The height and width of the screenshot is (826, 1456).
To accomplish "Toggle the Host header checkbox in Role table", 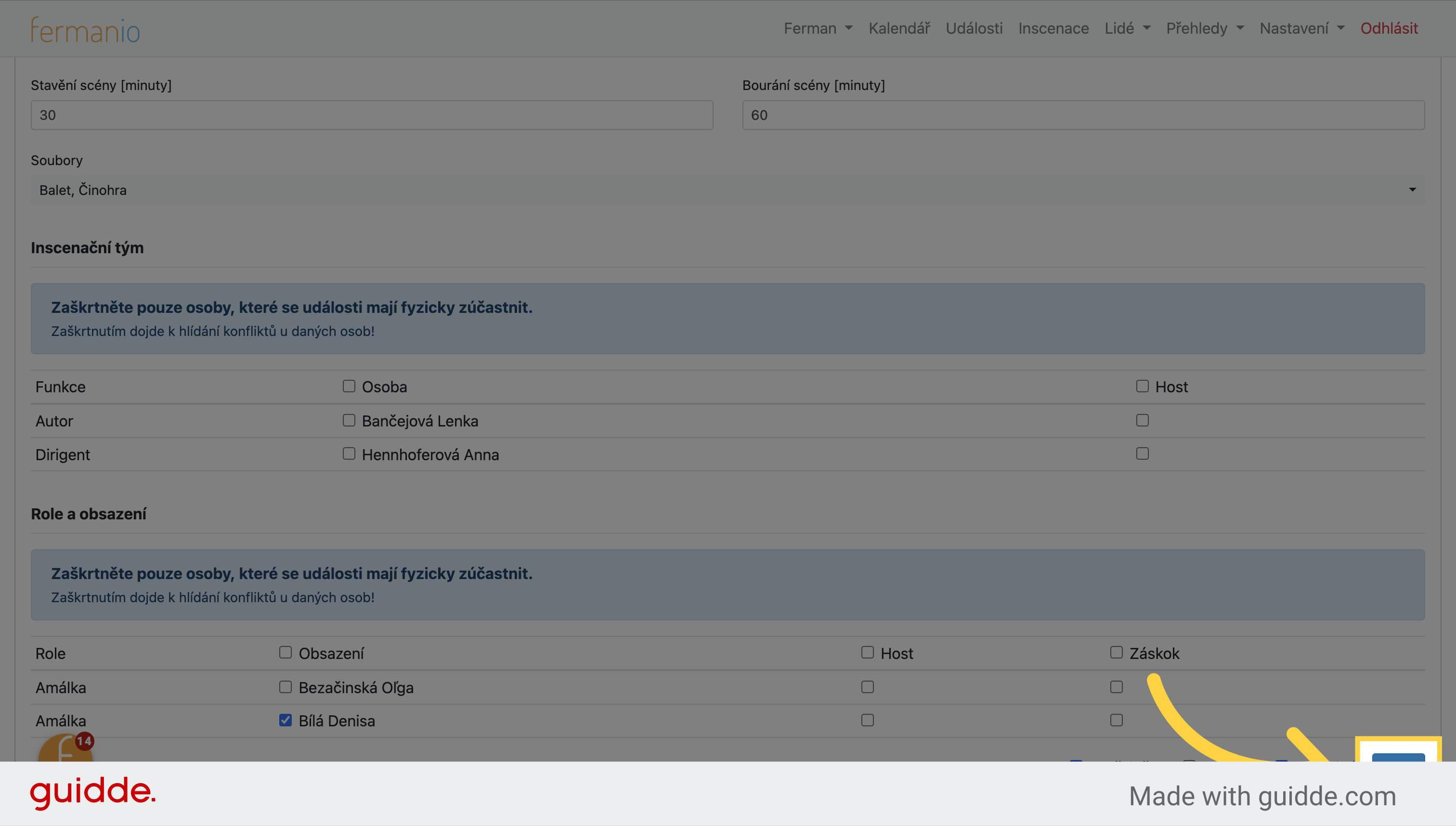I will click(x=868, y=652).
